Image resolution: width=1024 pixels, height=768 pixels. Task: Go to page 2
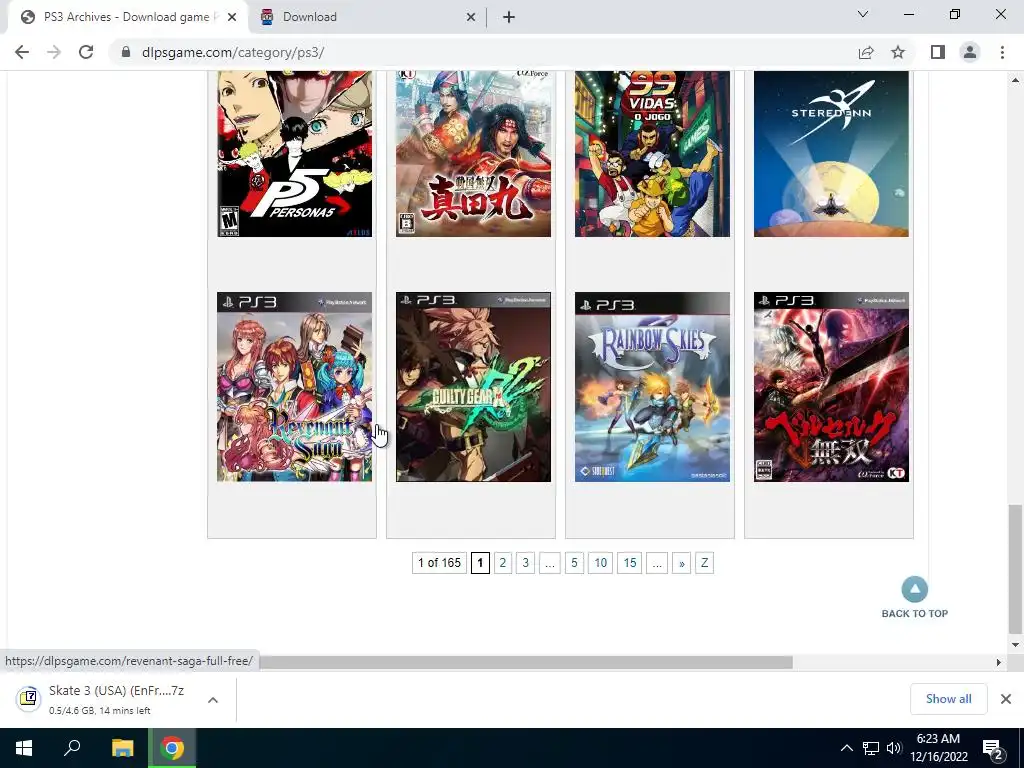[503, 563]
